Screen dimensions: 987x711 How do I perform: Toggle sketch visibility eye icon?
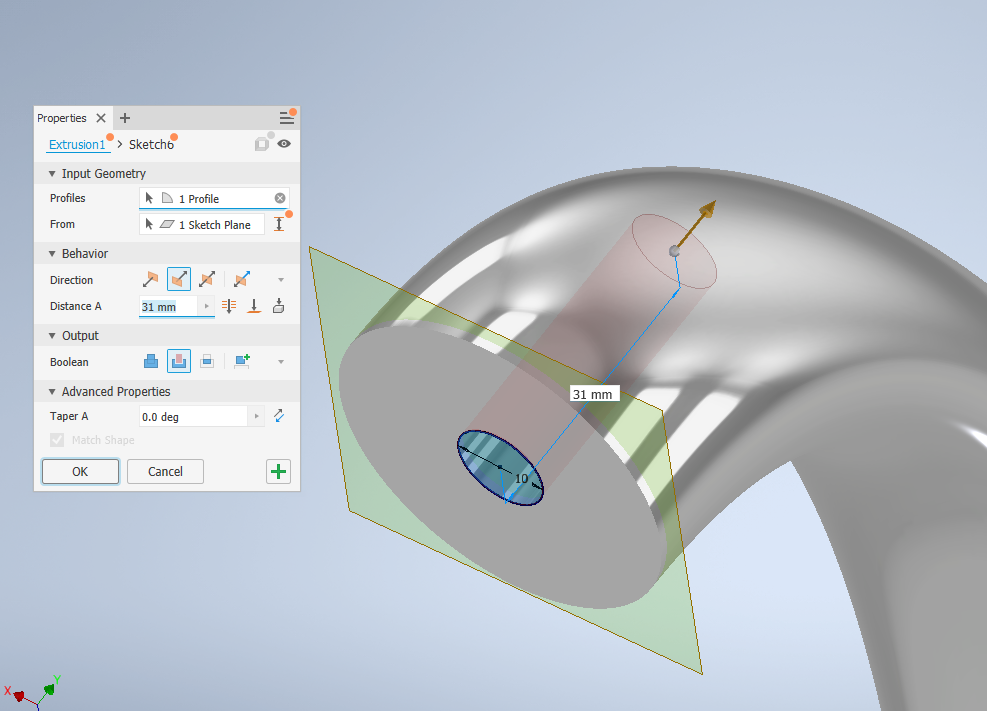[284, 144]
